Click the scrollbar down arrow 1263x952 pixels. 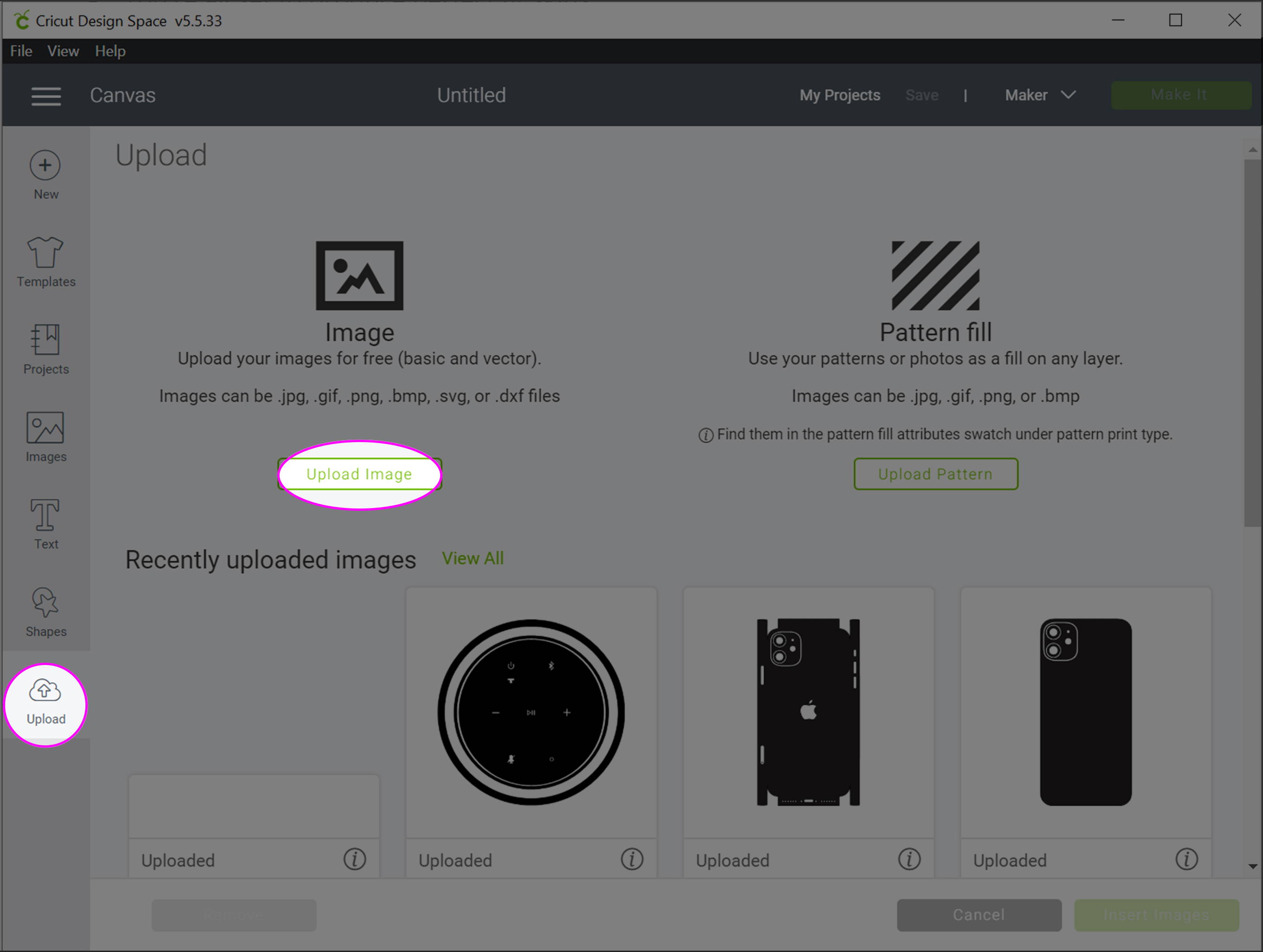1253,867
